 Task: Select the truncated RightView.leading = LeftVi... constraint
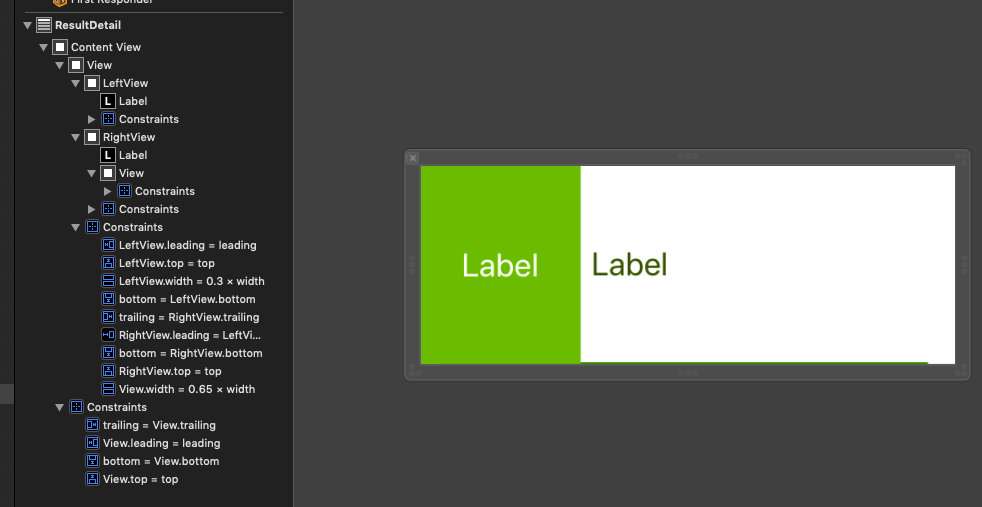tap(190, 335)
